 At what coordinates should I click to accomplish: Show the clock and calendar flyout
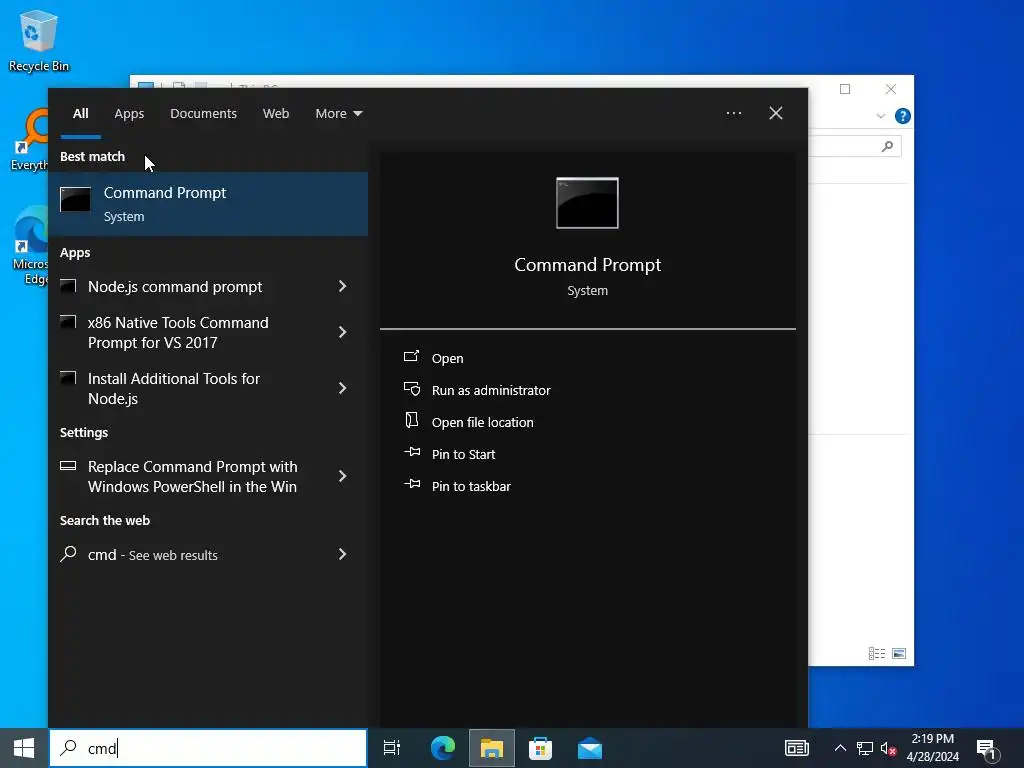(933, 748)
